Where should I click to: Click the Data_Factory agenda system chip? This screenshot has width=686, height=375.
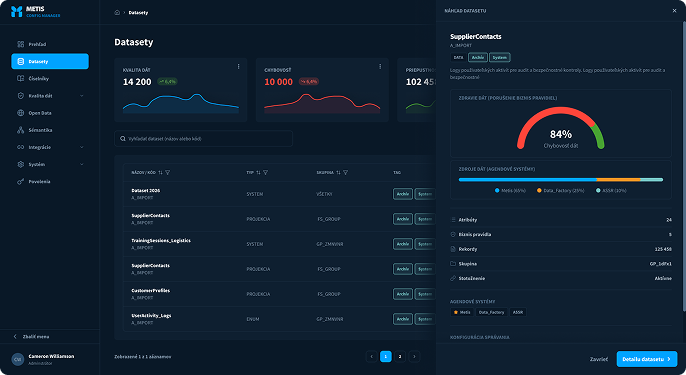click(x=491, y=312)
